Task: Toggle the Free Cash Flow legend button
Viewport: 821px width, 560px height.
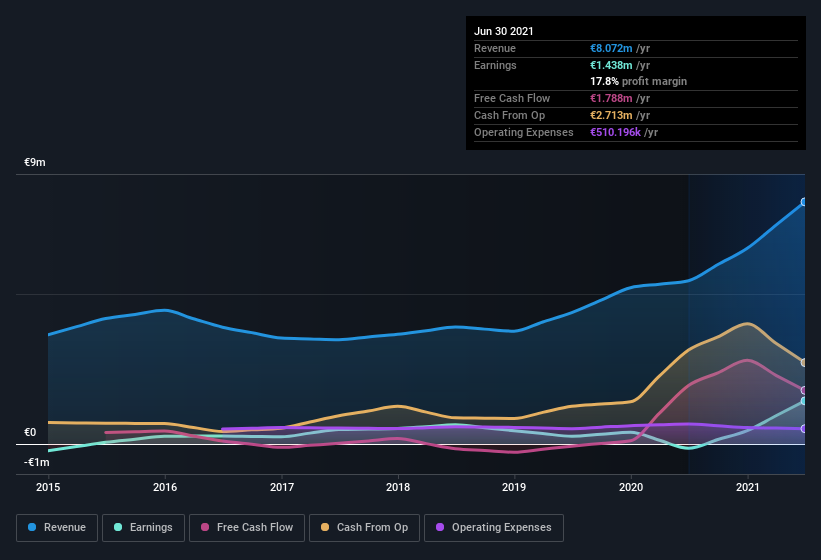Action: pos(247,528)
